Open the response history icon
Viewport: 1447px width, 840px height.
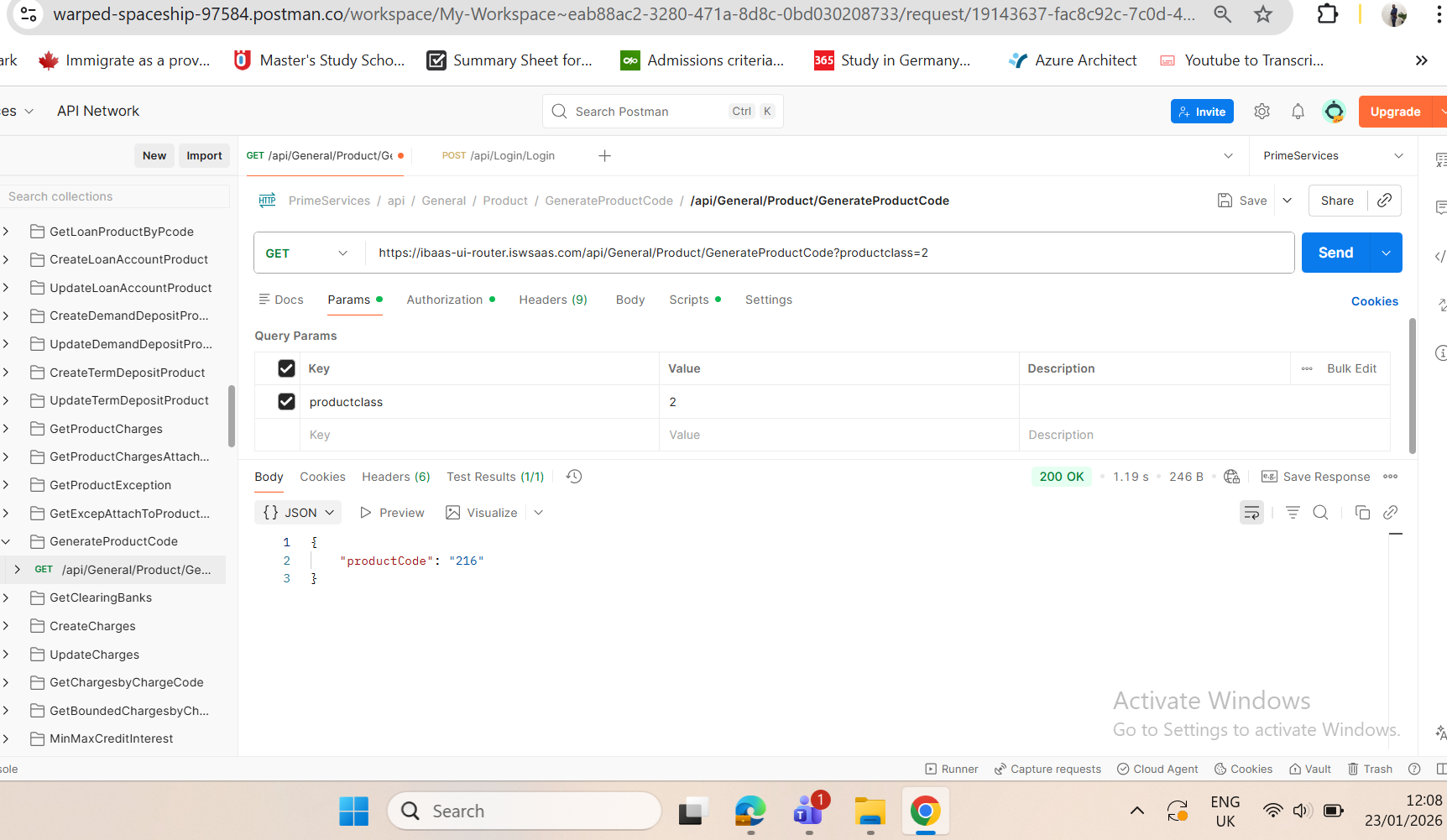(x=574, y=477)
